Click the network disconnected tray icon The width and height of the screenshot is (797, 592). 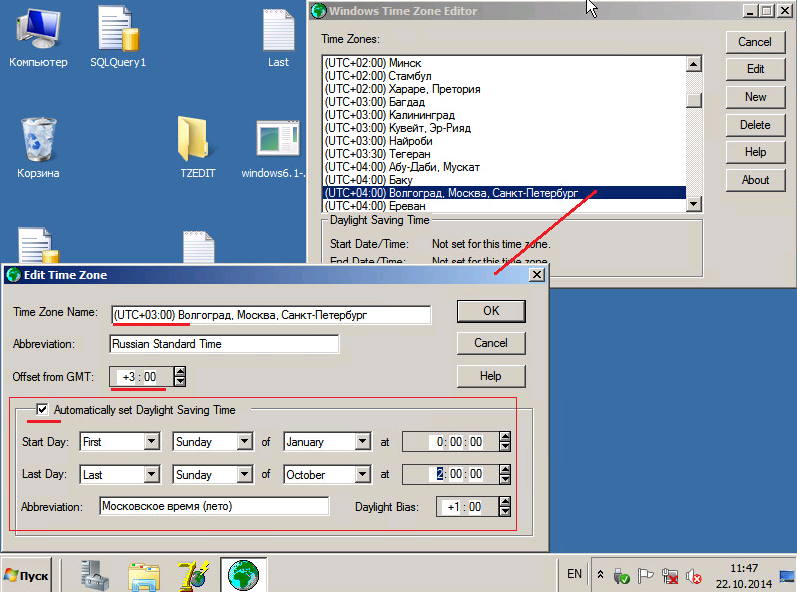[670, 576]
